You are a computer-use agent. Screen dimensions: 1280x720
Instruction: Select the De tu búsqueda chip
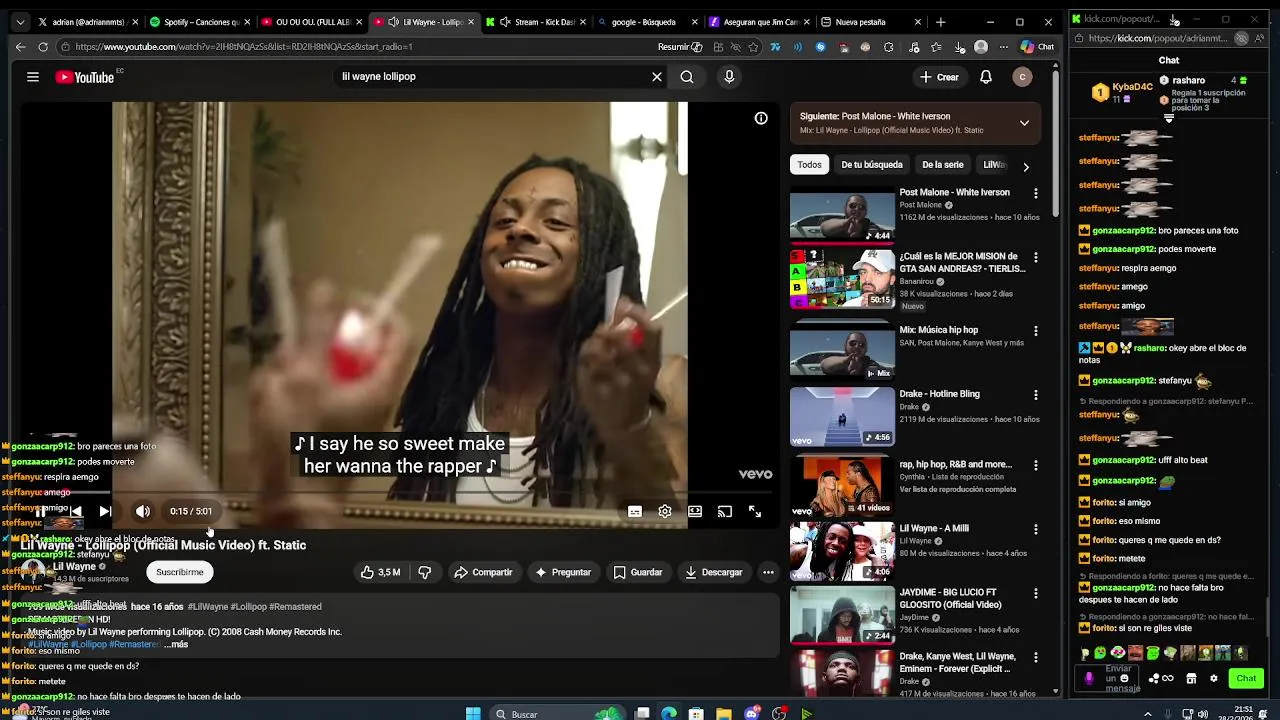pyautogui.click(x=872, y=165)
